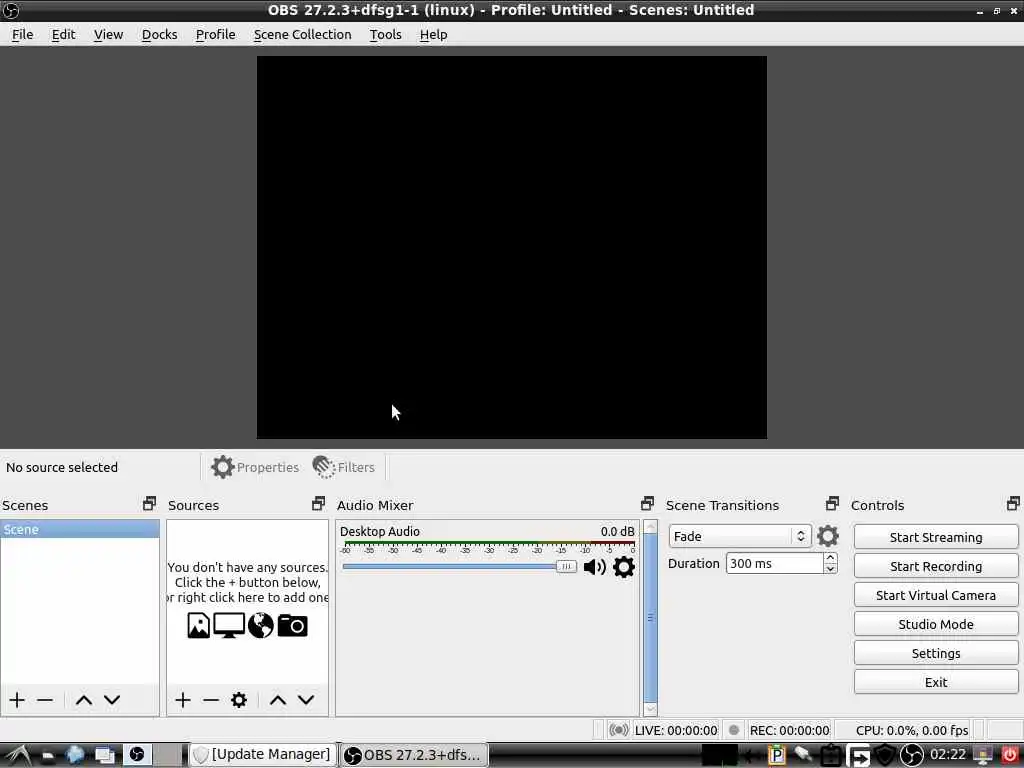Open source Properties with the gear icon
Viewport: 1024px width, 768px height.
(255, 467)
